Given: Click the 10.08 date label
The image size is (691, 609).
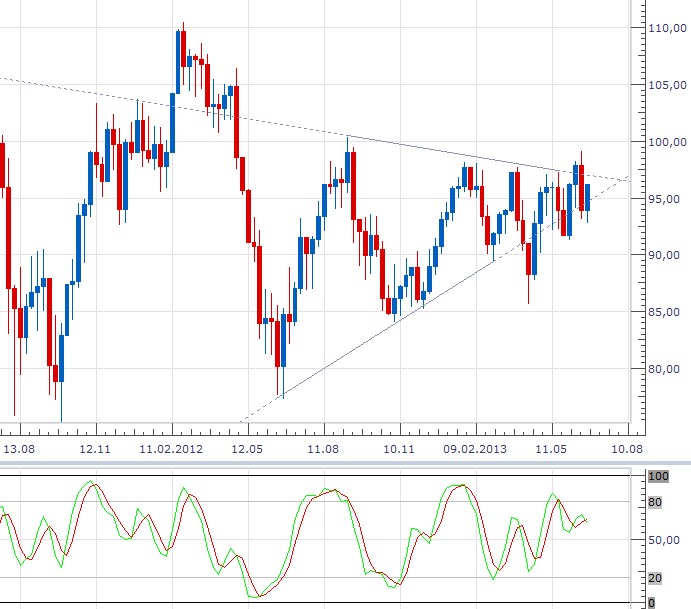Looking at the screenshot, I should point(627,449).
